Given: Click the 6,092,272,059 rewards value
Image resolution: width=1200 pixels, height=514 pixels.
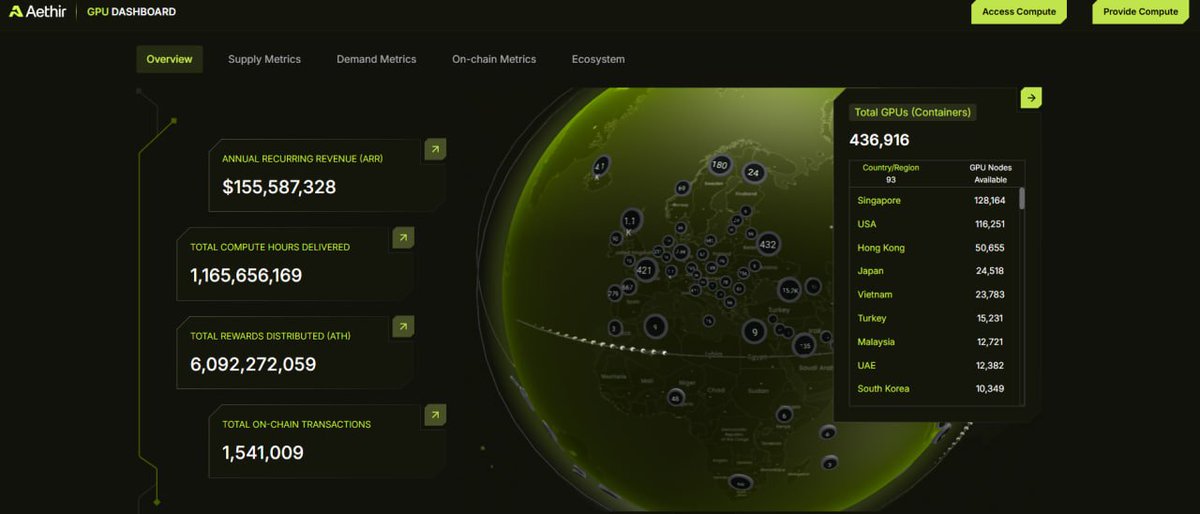Looking at the screenshot, I should pos(253,364).
